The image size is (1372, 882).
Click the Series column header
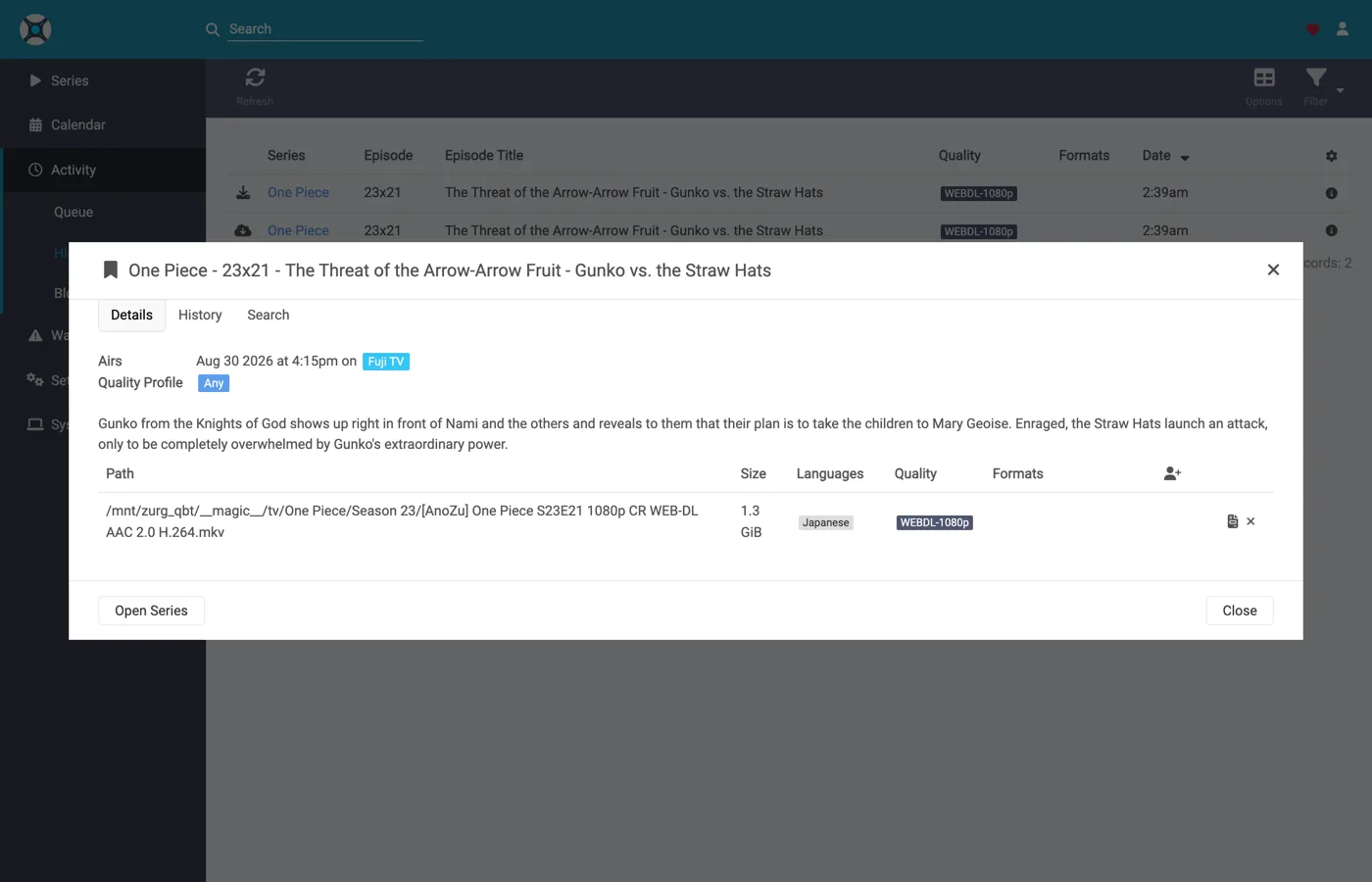pos(286,156)
